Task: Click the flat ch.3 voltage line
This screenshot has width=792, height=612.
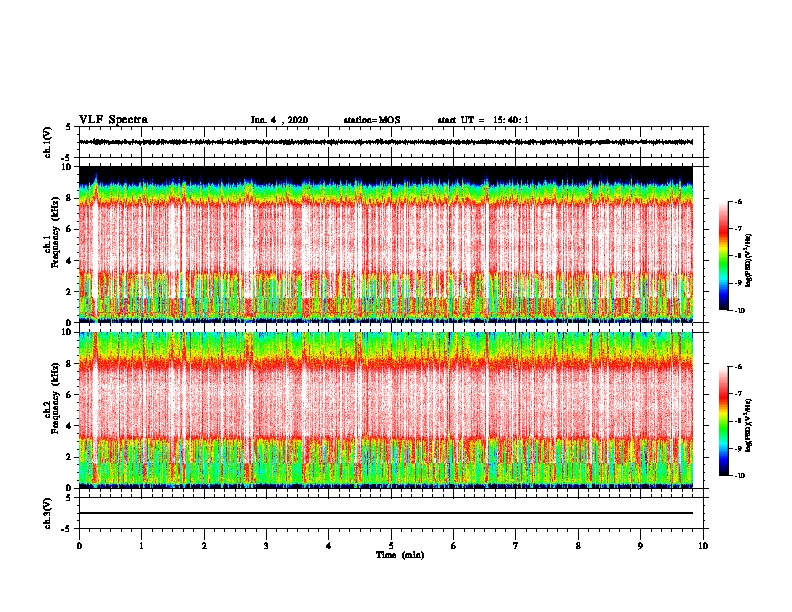Action: pos(386,513)
